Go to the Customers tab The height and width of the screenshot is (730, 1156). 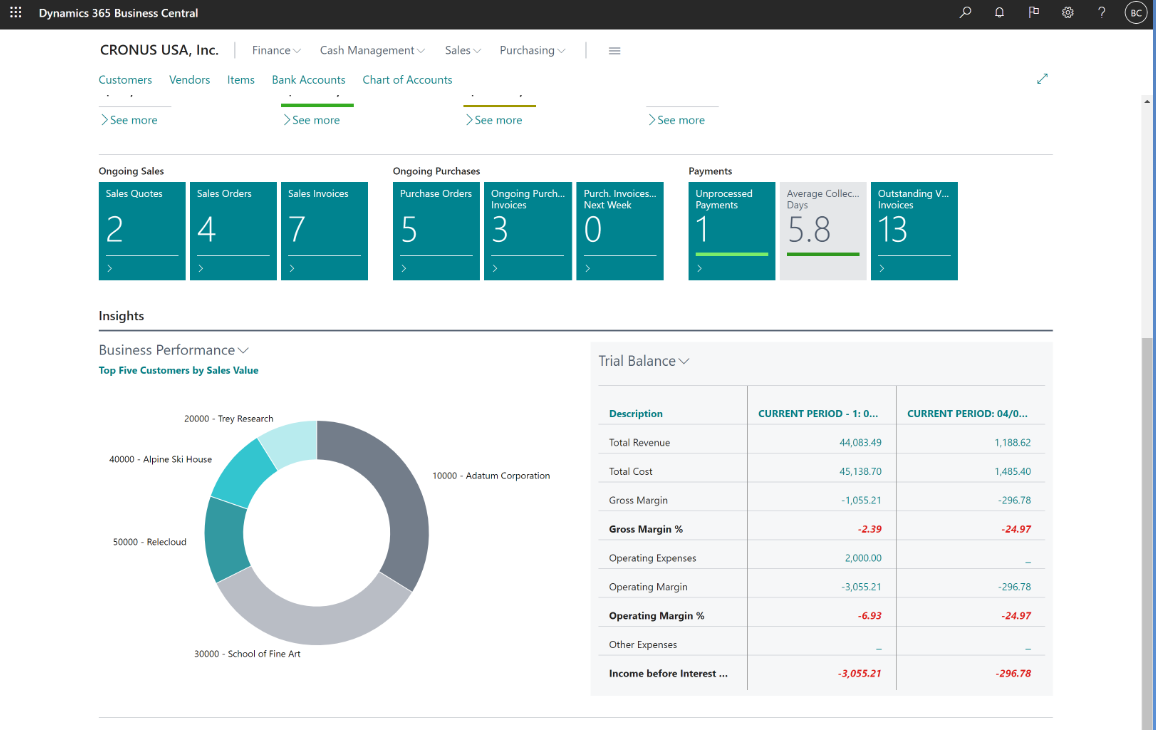(x=125, y=80)
